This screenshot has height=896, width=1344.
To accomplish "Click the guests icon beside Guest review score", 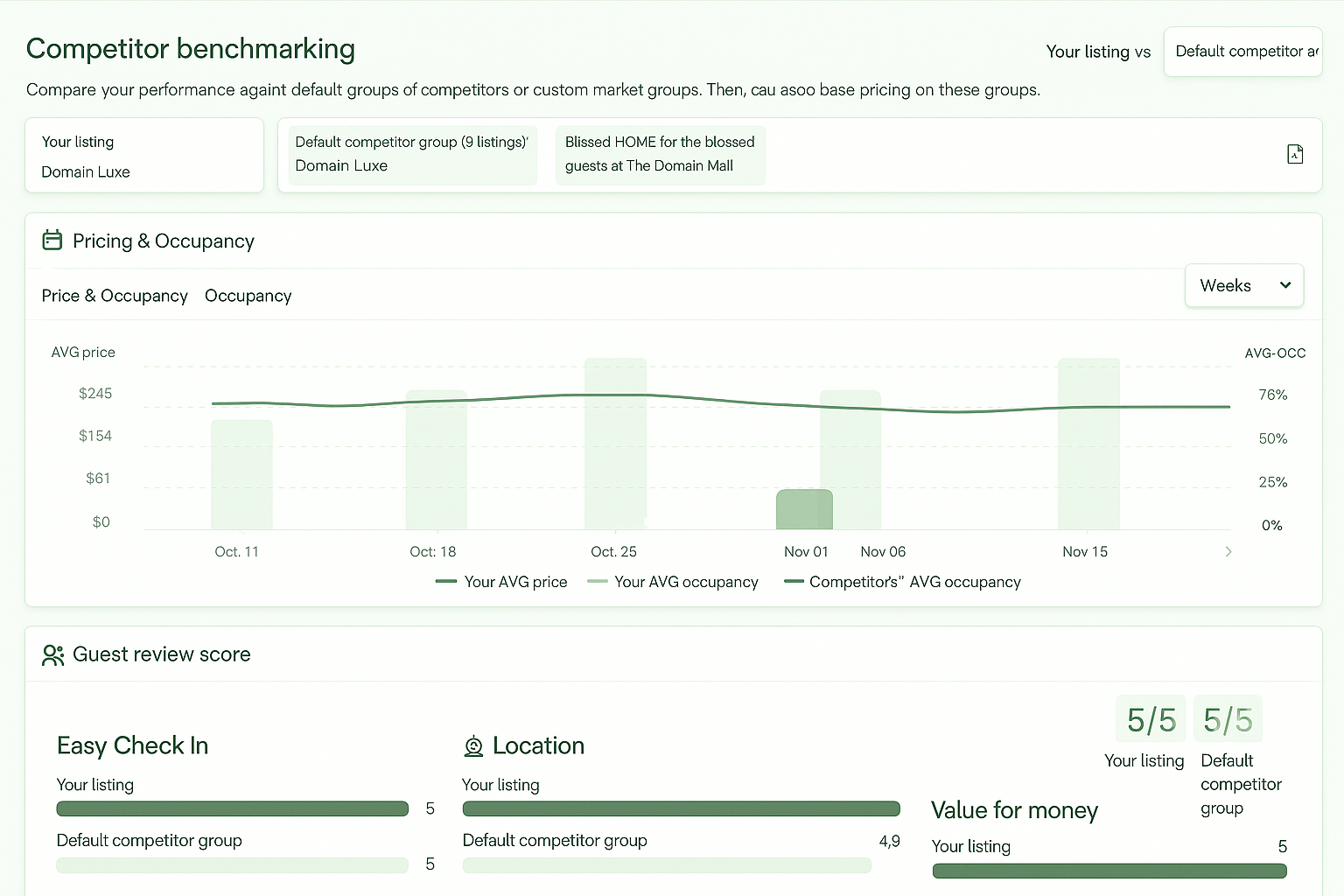I will (x=52, y=654).
